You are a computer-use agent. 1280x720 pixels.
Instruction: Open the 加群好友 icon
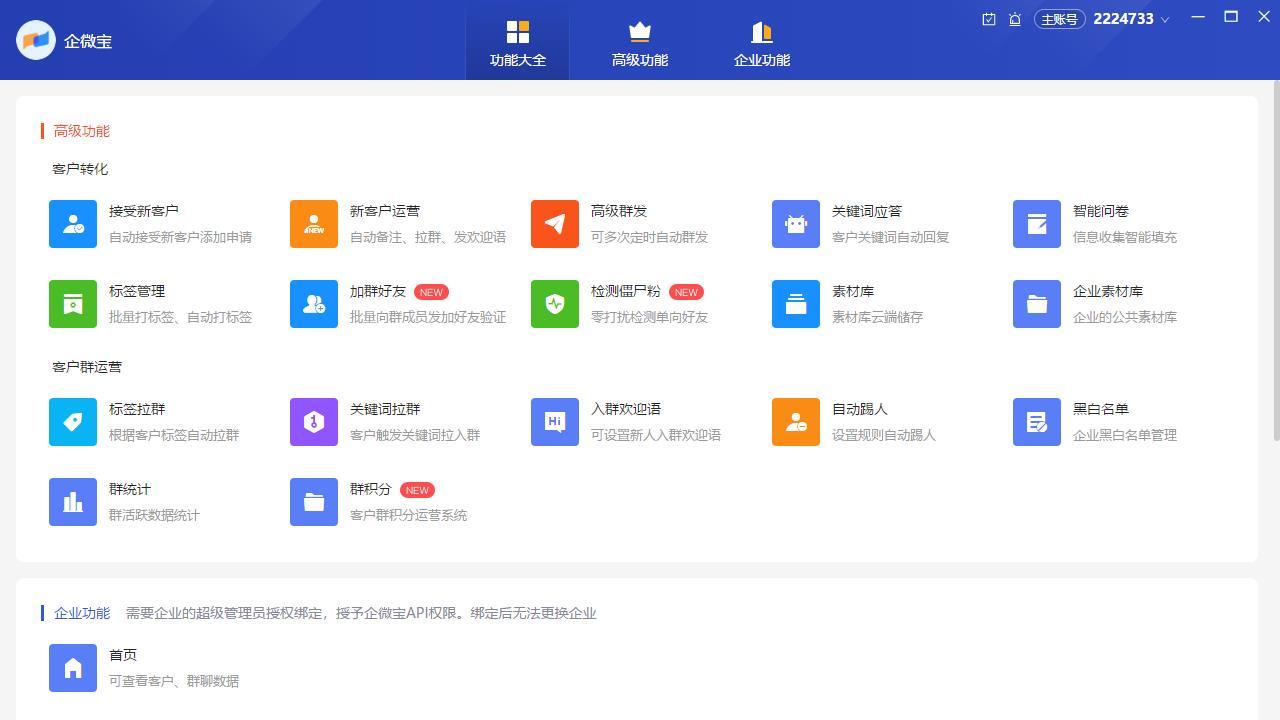pyautogui.click(x=314, y=304)
